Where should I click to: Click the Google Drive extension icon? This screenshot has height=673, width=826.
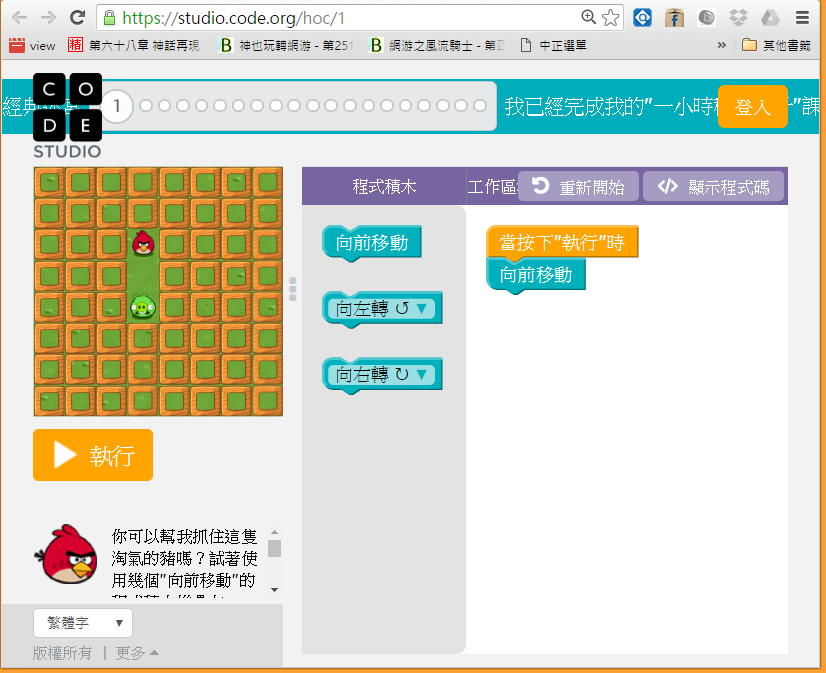coord(770,18)
